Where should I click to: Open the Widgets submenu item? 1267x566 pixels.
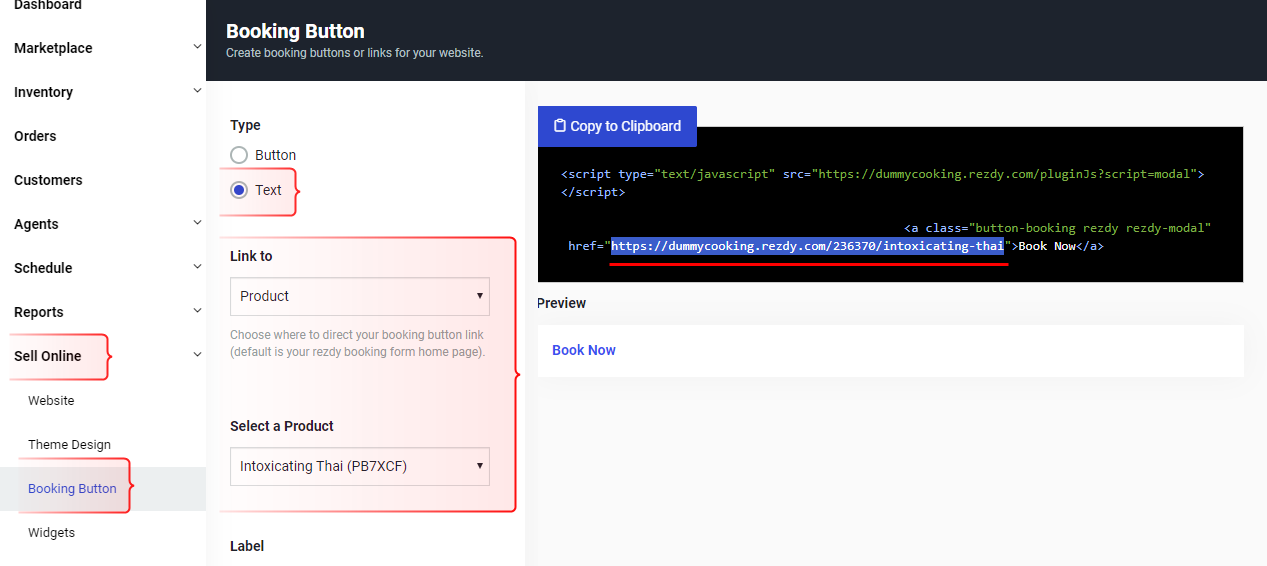51,532
